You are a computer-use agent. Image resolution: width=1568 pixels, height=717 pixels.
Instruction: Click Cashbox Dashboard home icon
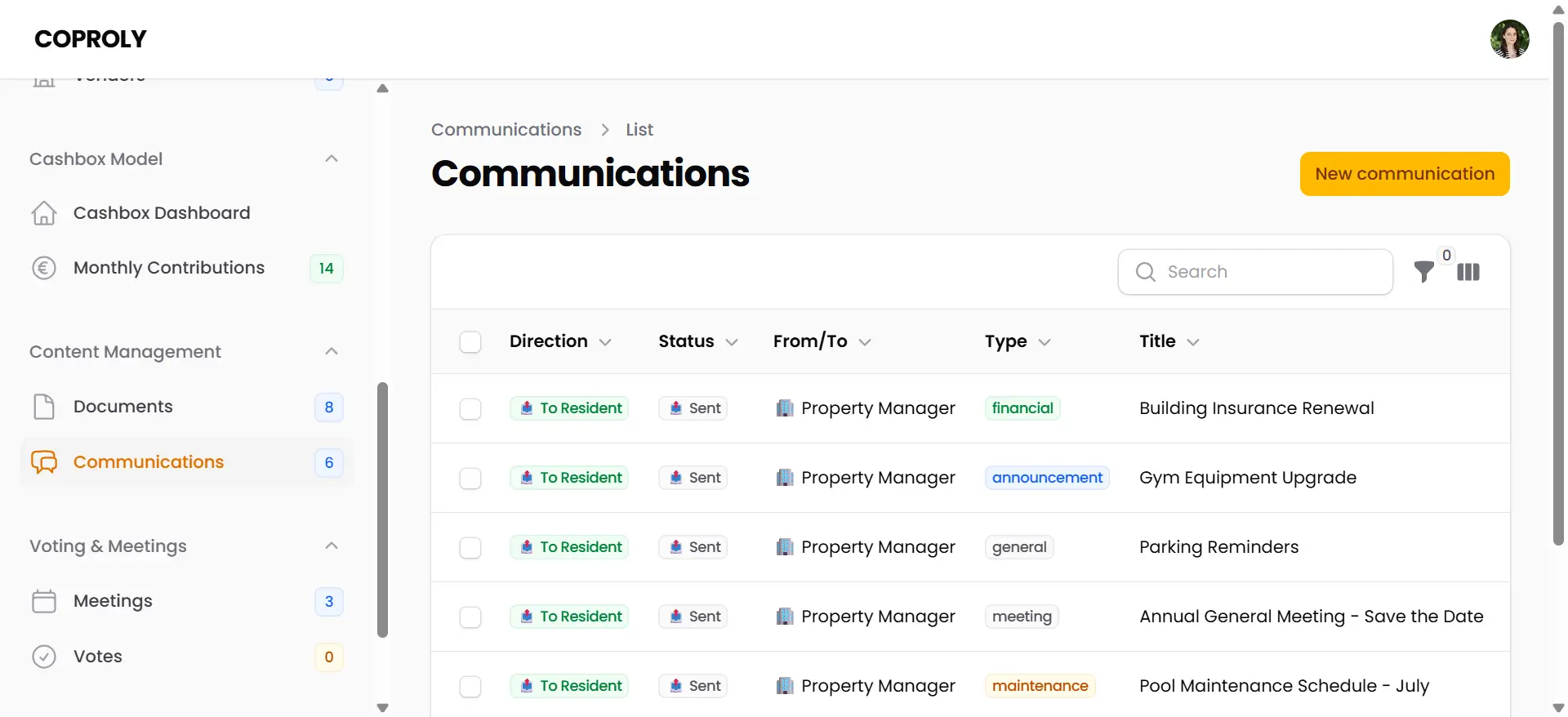point(44,213)
